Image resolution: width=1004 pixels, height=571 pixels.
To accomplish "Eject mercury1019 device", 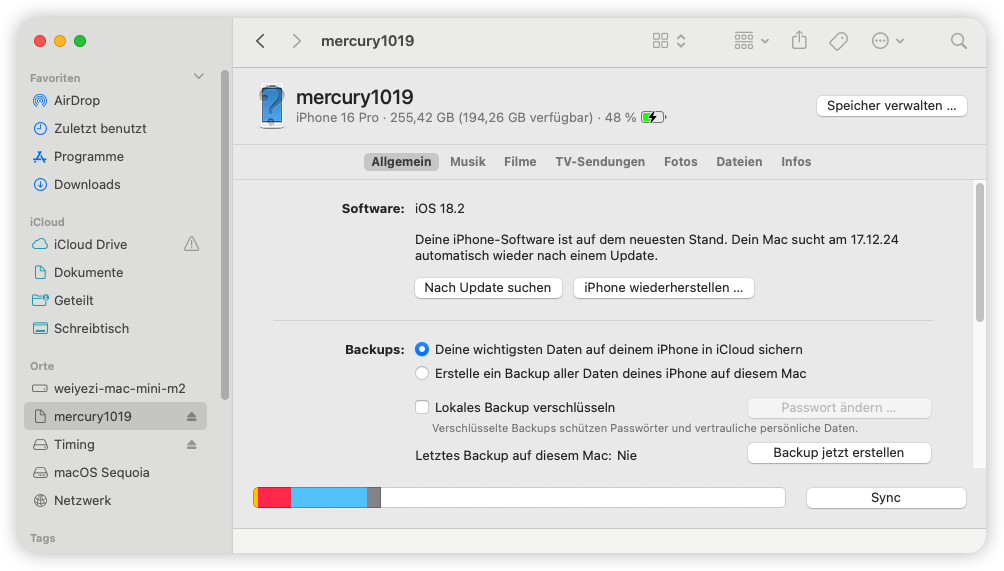I will [191, 417].
